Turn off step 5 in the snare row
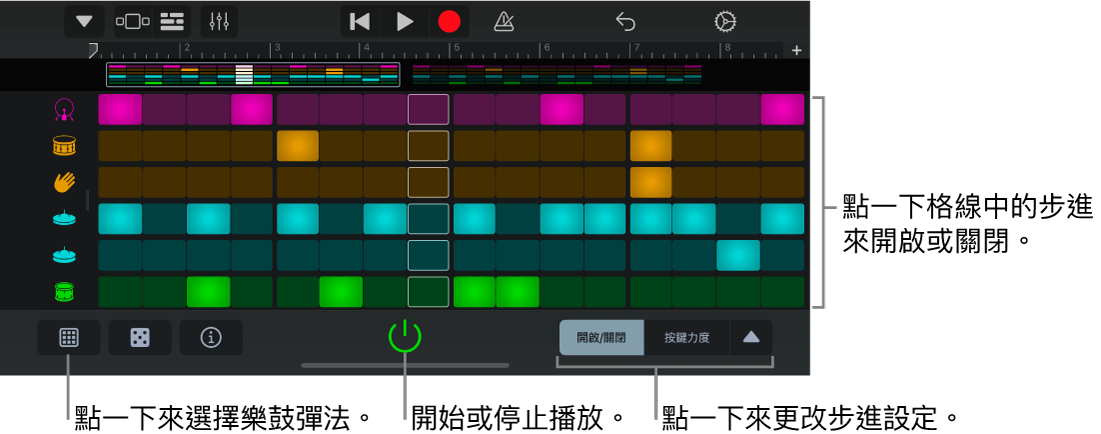This screenshot has height=434, width=1101. coord(298,146)
